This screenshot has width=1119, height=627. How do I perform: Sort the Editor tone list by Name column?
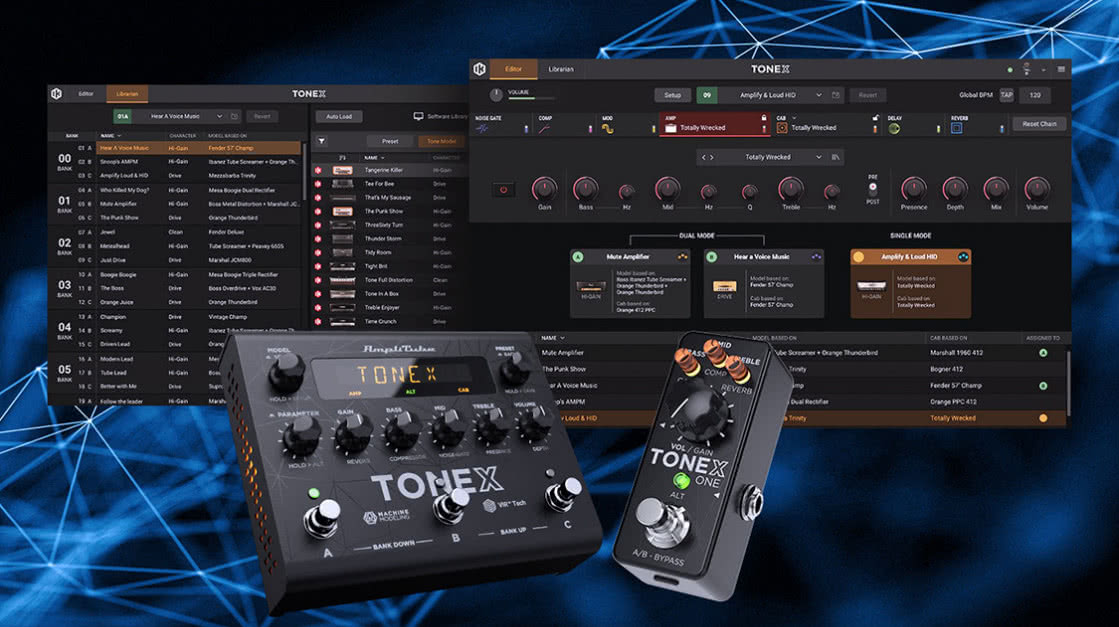pyautogui.click(x=552, y=338)
